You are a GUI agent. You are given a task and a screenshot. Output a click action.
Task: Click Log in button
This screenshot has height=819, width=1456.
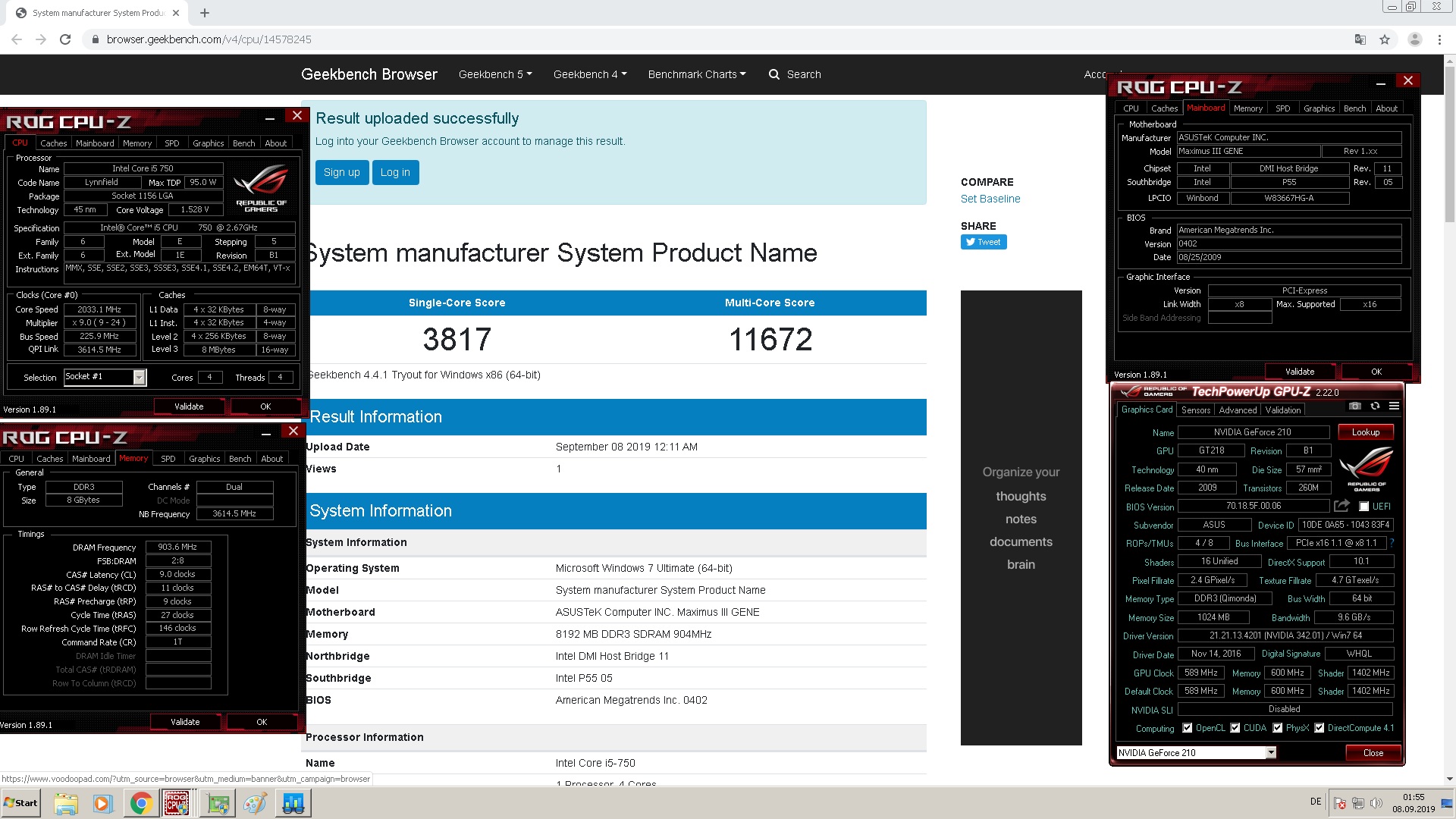[x=395, y=172]
